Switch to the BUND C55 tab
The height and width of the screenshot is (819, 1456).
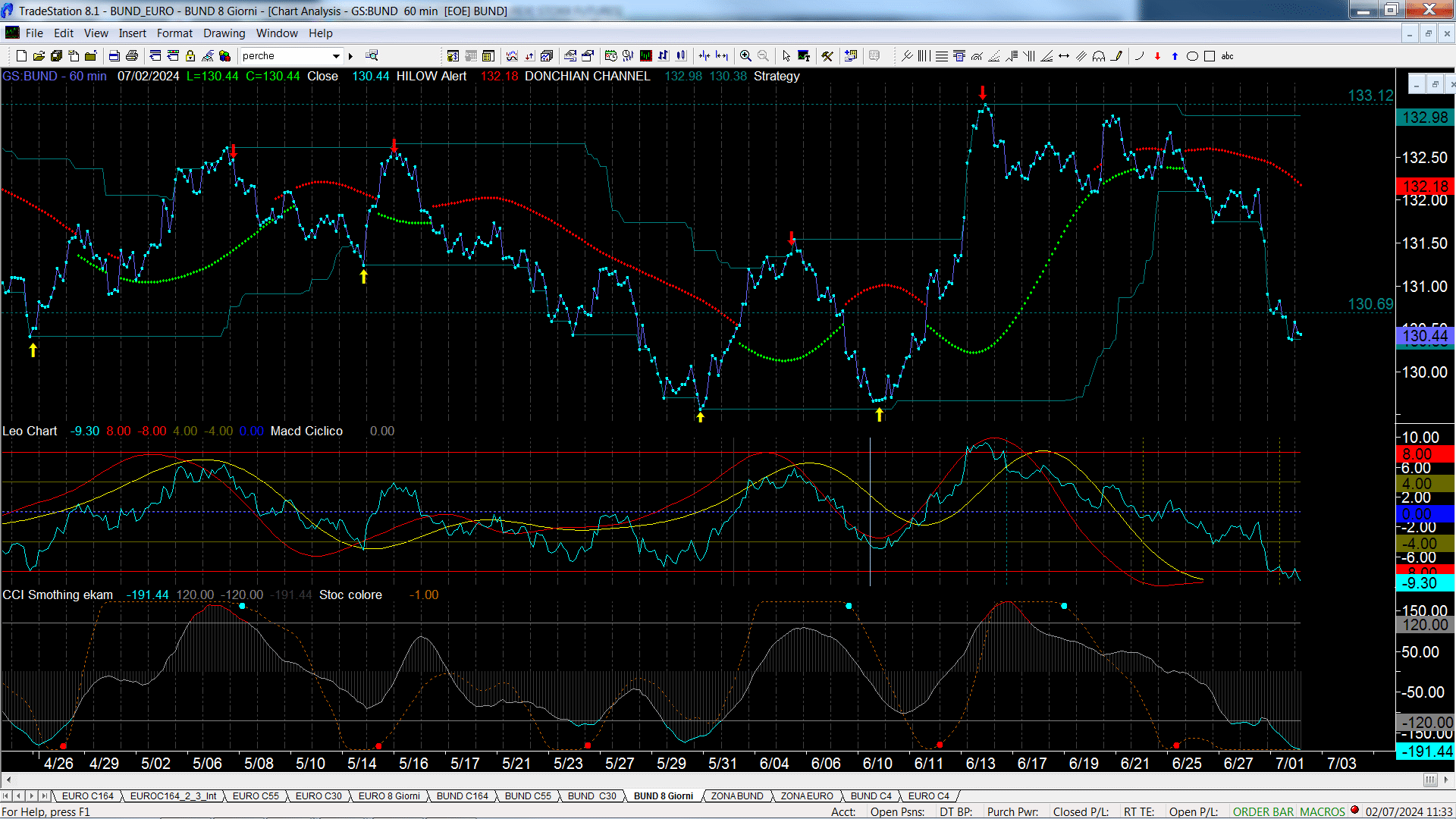coord(528,796)
